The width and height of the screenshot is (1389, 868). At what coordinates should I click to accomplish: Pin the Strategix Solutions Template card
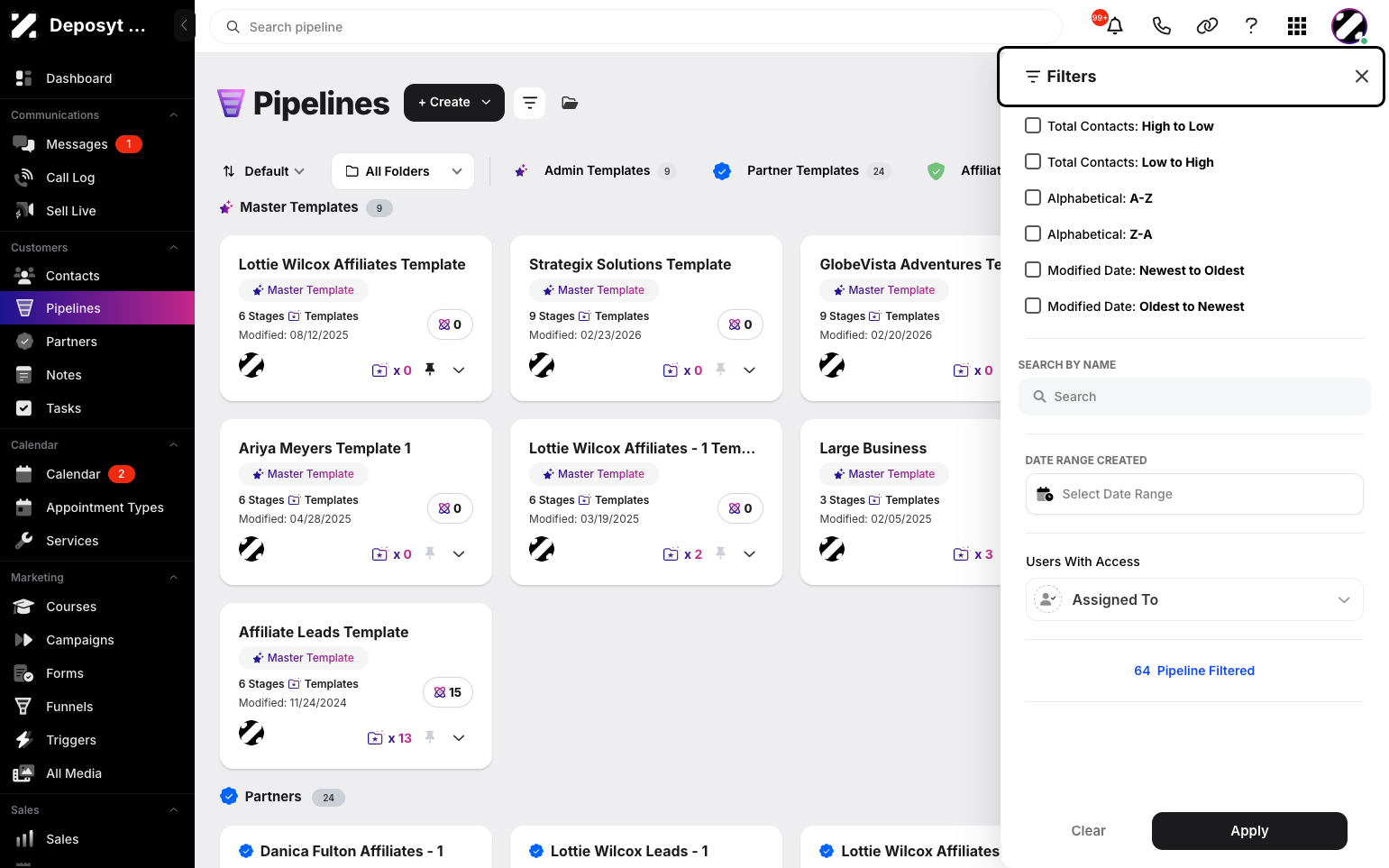(x=720, y=370)
